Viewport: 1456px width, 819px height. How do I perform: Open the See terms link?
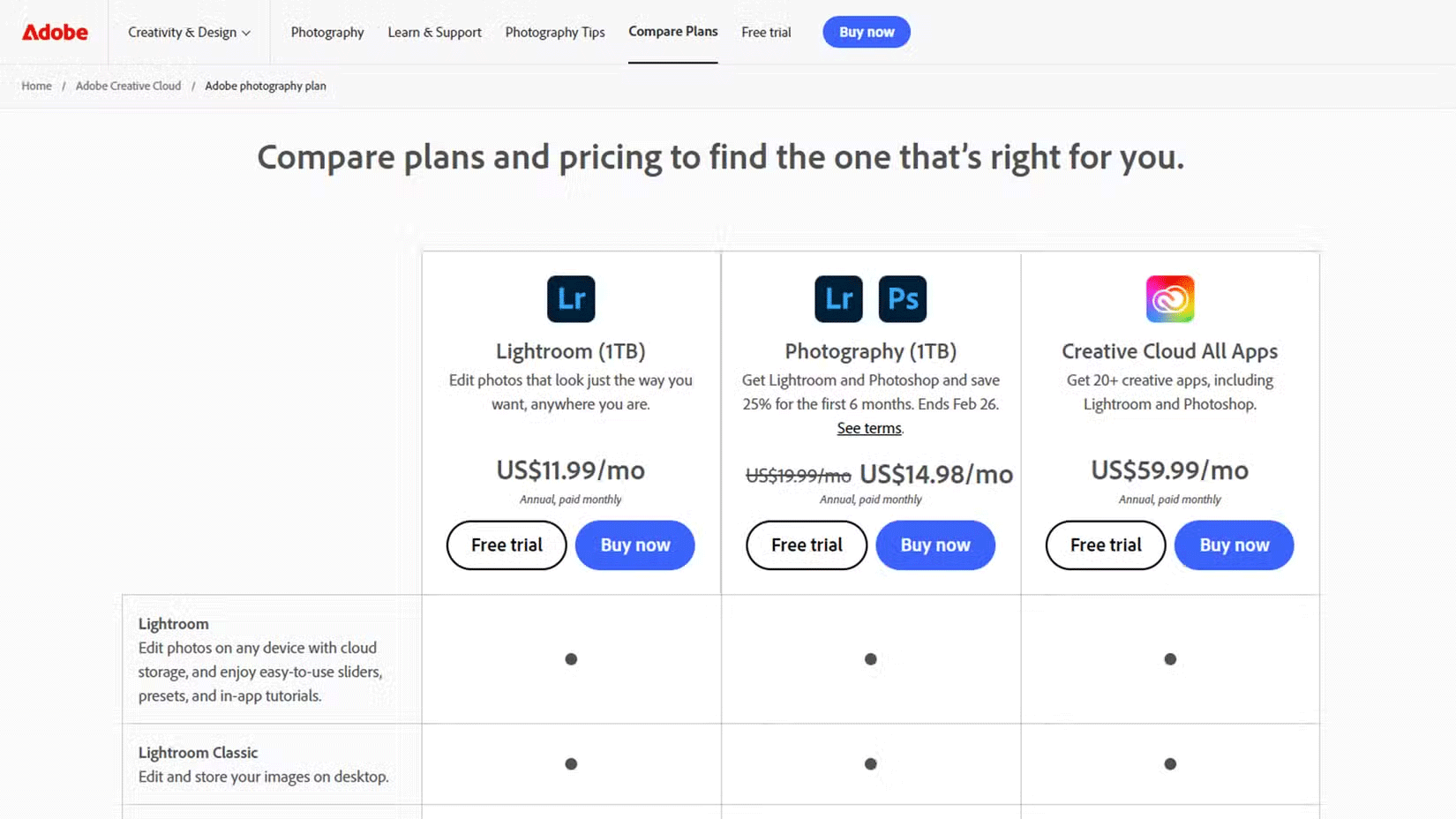point(869,428)
